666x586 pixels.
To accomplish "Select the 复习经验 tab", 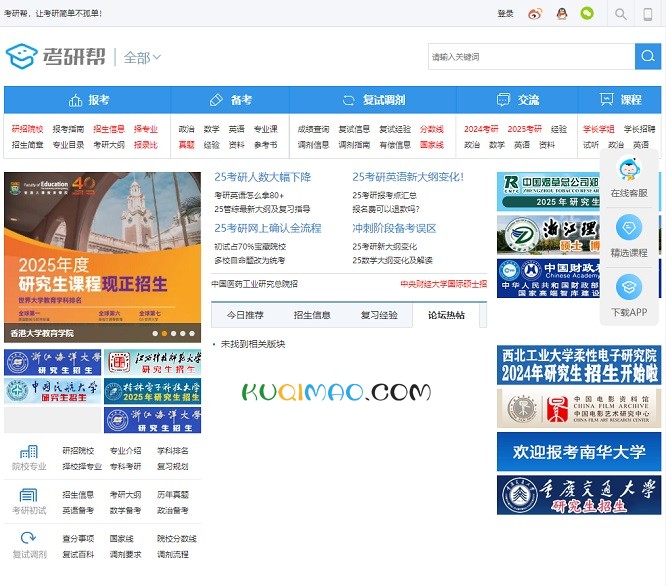I will point(379,315).
